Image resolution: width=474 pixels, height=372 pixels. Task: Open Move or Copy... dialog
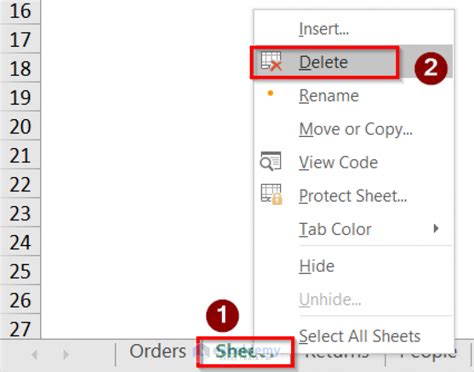pos(356,129)
